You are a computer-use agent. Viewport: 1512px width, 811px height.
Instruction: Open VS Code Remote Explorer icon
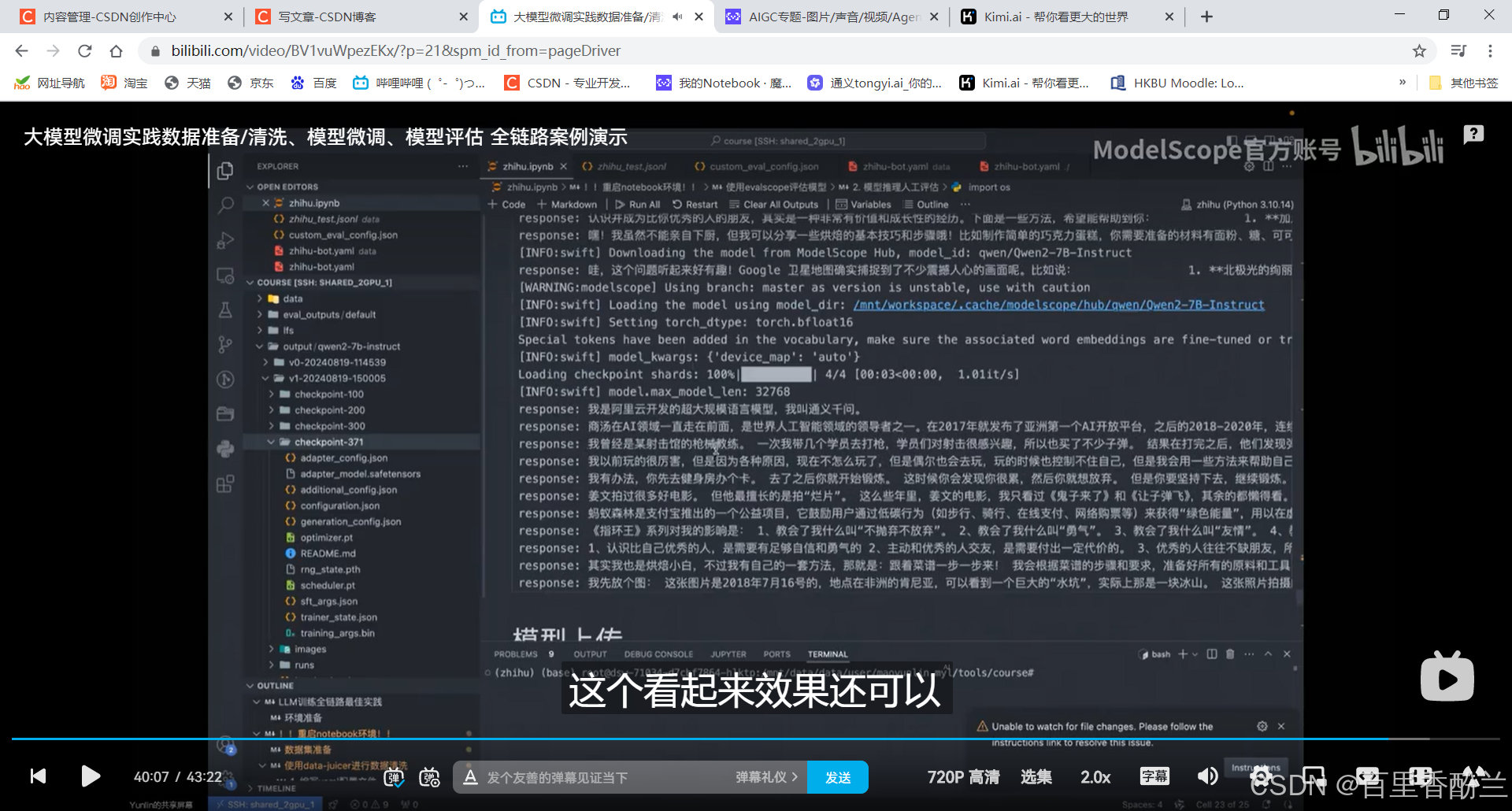tap(225, 276)
